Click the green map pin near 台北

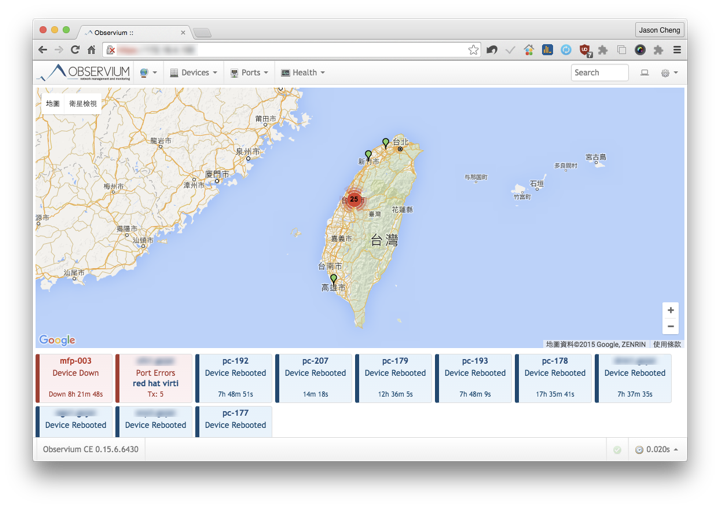click(386, 143)
